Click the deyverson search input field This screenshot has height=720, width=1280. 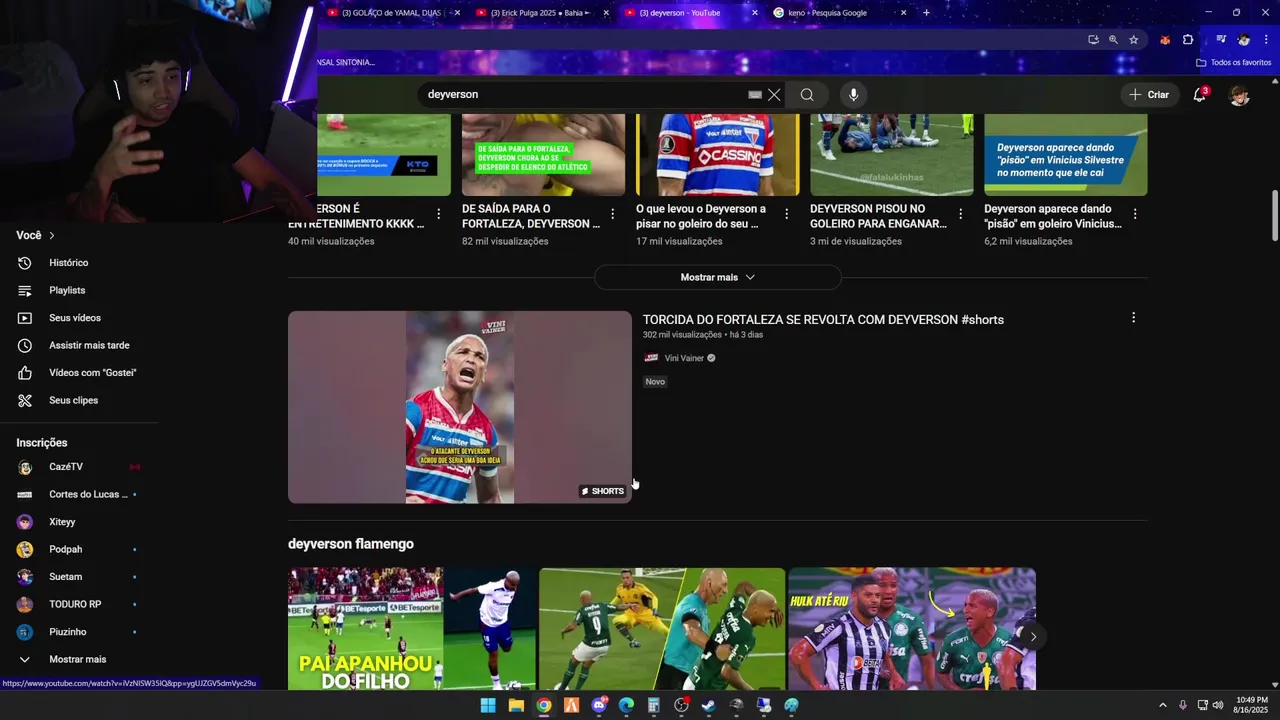[x=585, y=95]
